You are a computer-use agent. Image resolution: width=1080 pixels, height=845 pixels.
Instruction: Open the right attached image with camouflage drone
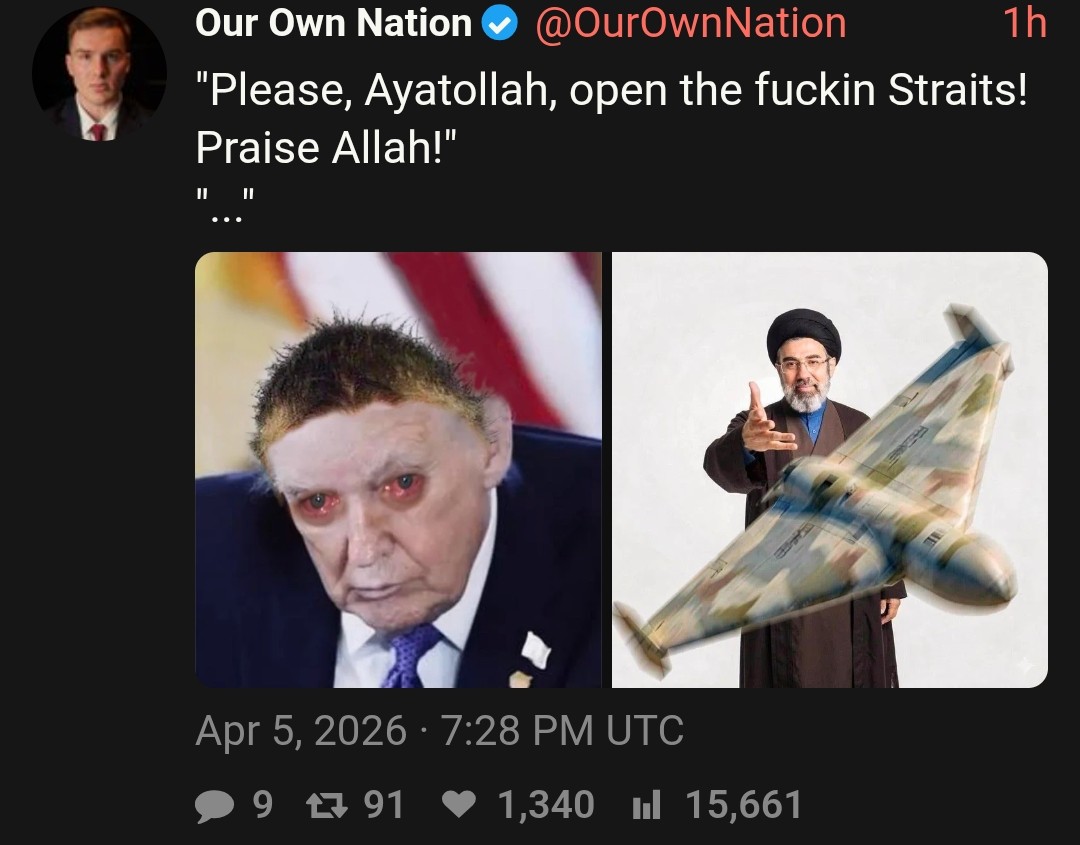(830, 470)
